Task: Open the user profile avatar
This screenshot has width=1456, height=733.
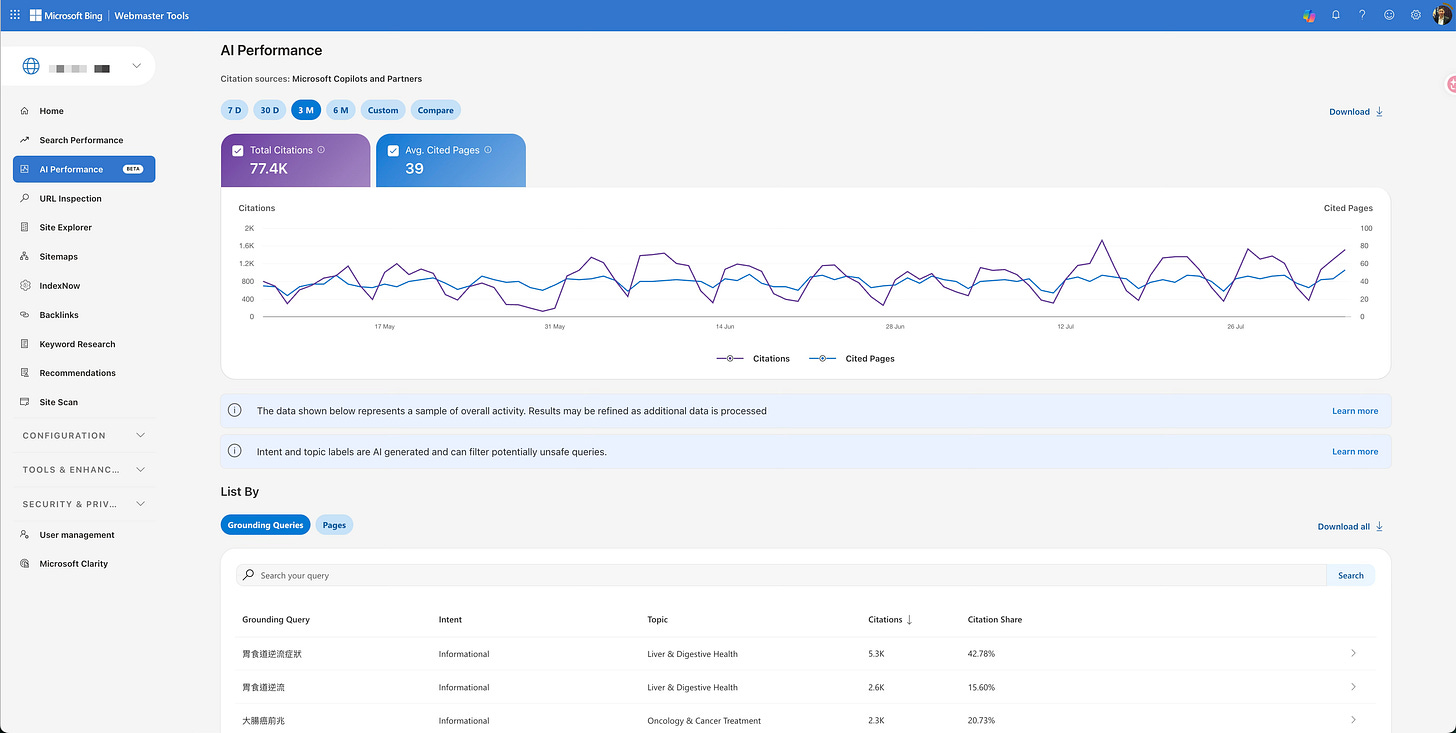Action: 1441,15
